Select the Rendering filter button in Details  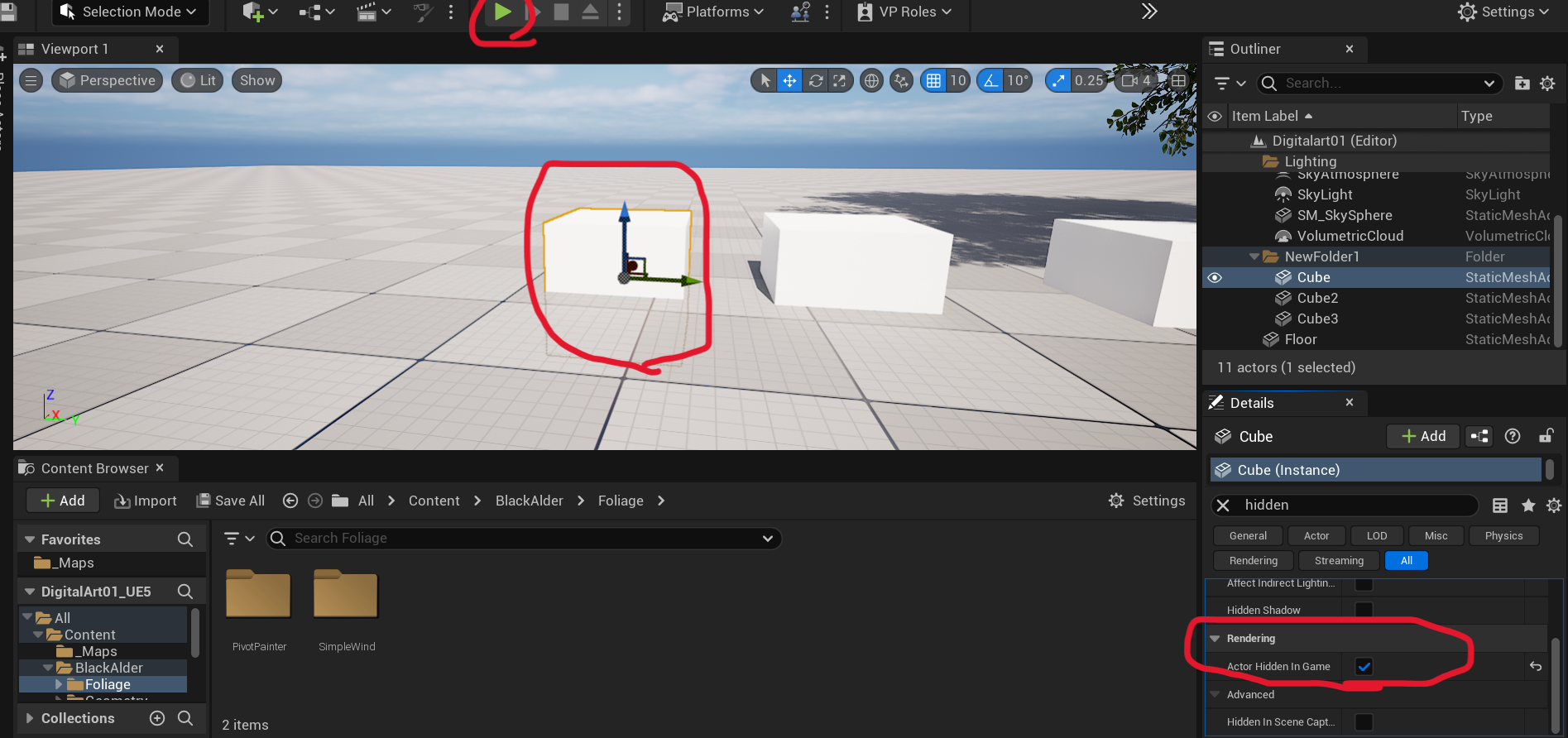tap(1254, 560)
